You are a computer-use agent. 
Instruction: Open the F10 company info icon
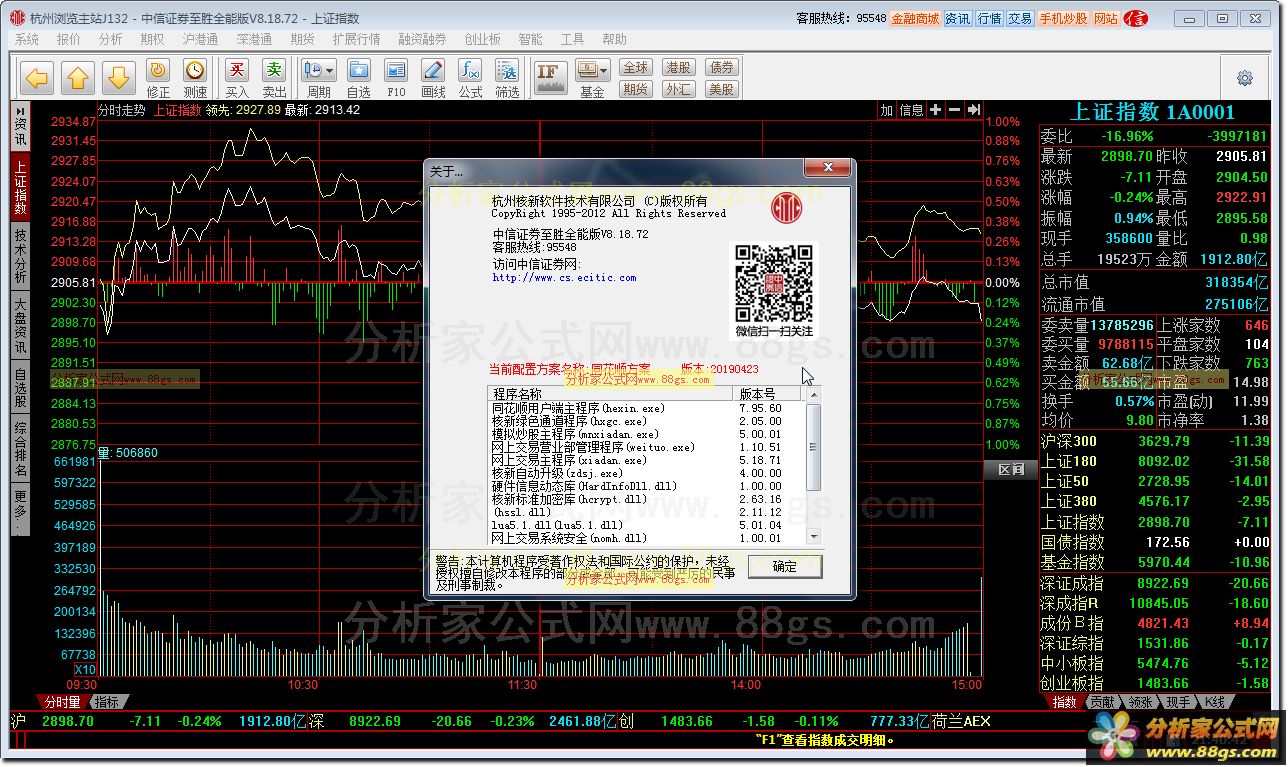click(x=396, y=78)
